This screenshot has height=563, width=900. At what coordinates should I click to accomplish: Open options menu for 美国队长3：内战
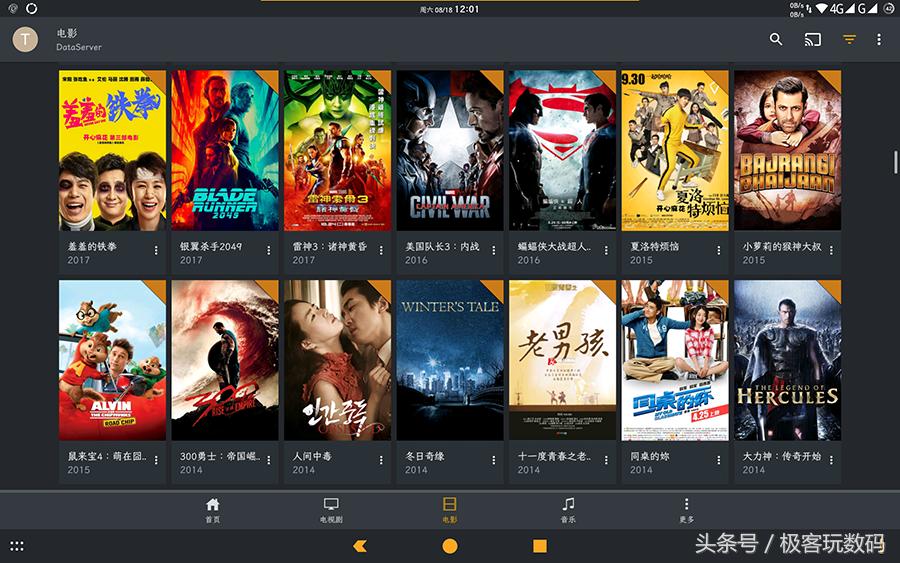494,250
